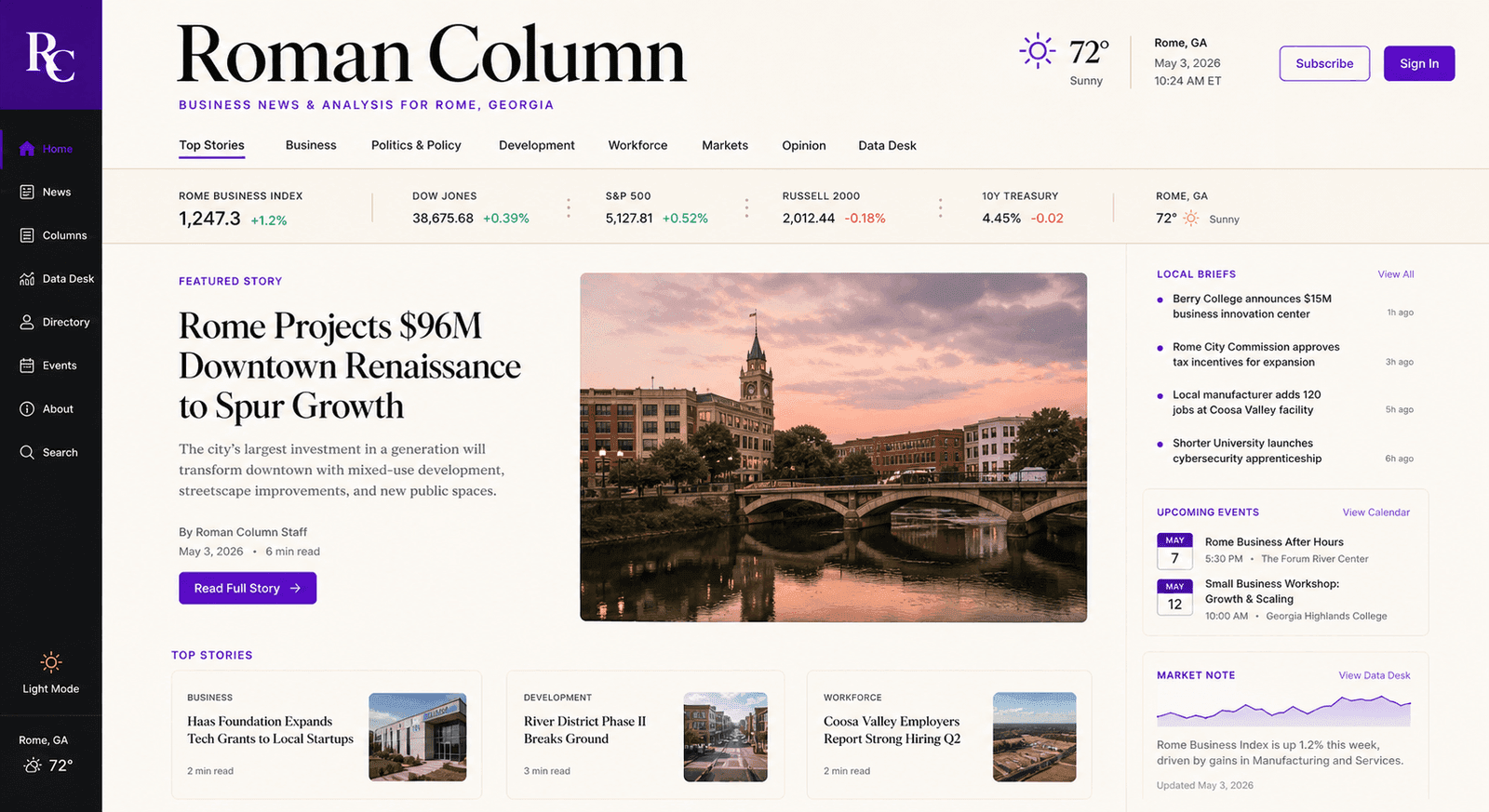Click the sidebar weather icon beside 72°
The width and height of the screenshot is (1489, 812).
click(33, 765)
